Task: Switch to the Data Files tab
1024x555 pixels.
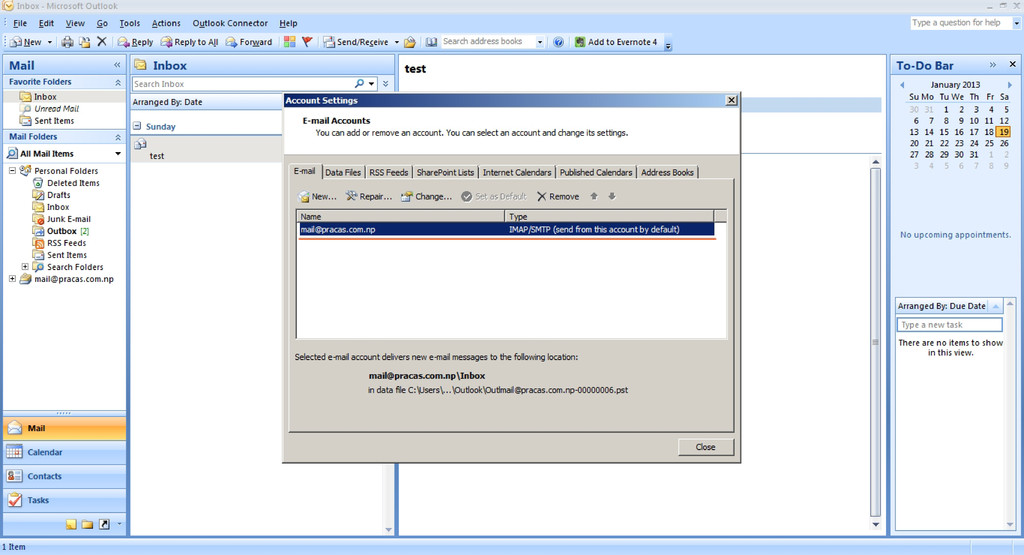Action: [x=343, y=172]
